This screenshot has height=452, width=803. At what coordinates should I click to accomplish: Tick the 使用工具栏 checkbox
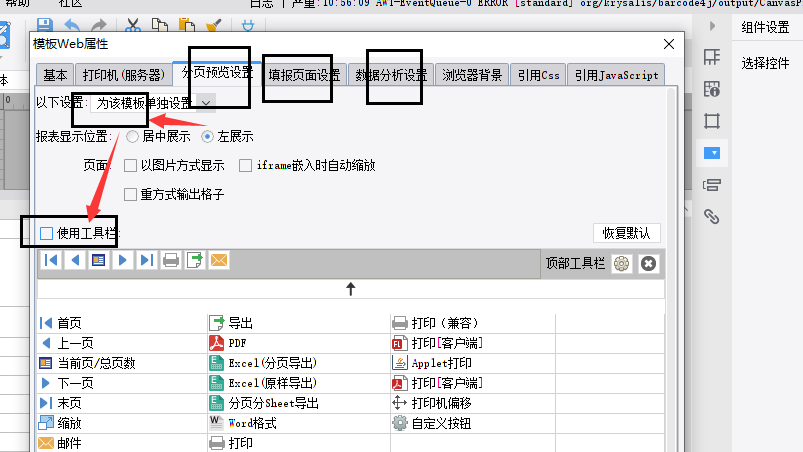coord(47,233)
